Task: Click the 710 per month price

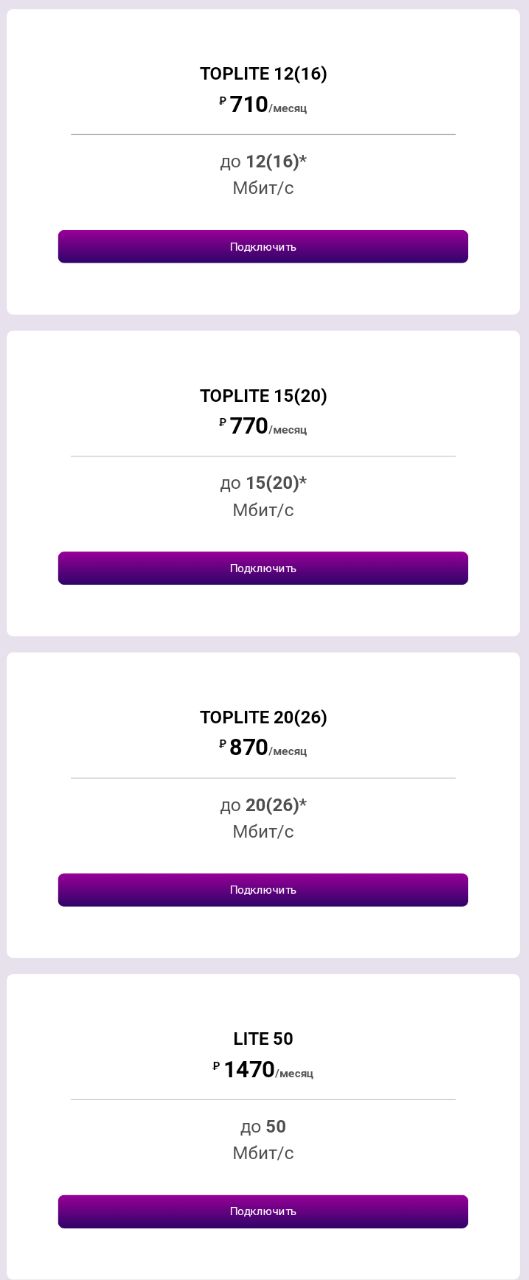Action: pyautogui.click(x=268, y=104)
